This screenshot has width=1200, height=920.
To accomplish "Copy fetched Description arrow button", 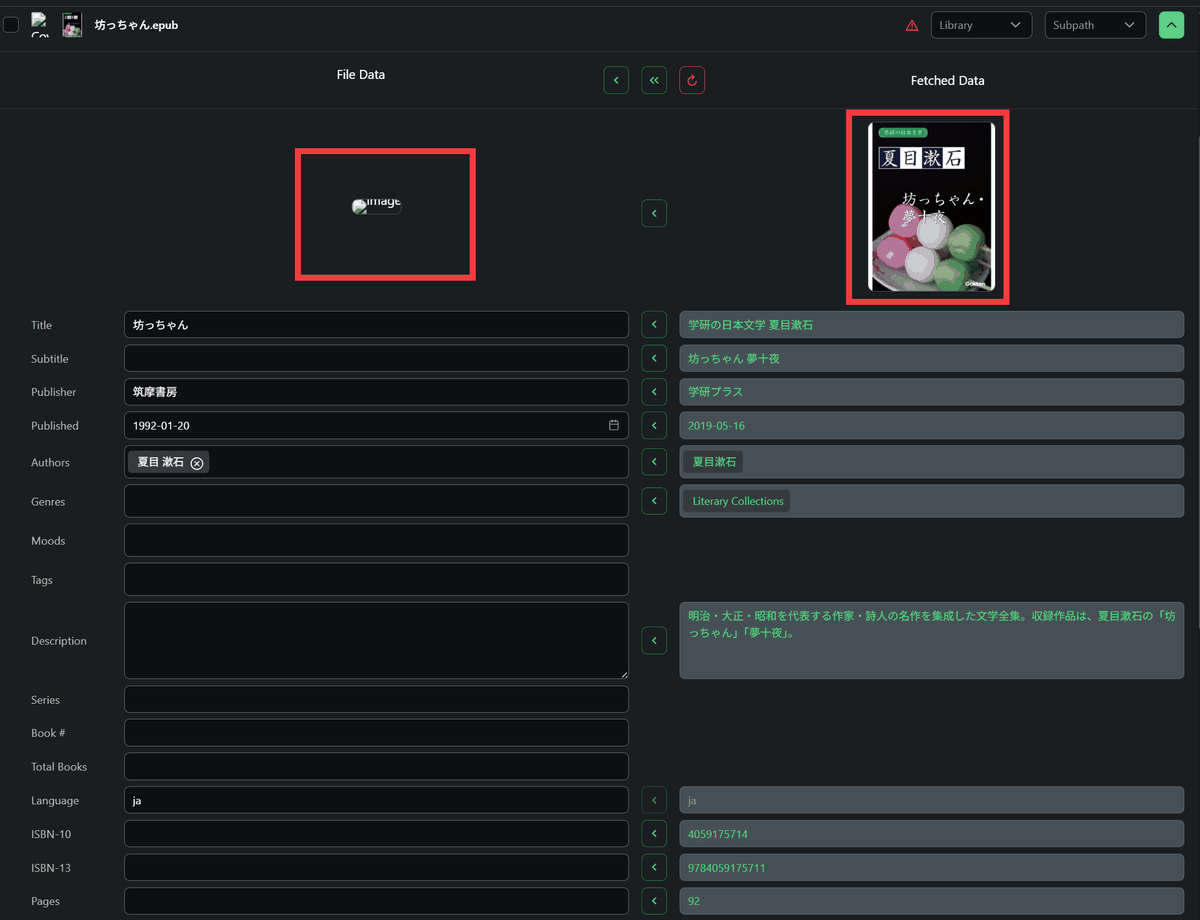I will click(654, 640).
